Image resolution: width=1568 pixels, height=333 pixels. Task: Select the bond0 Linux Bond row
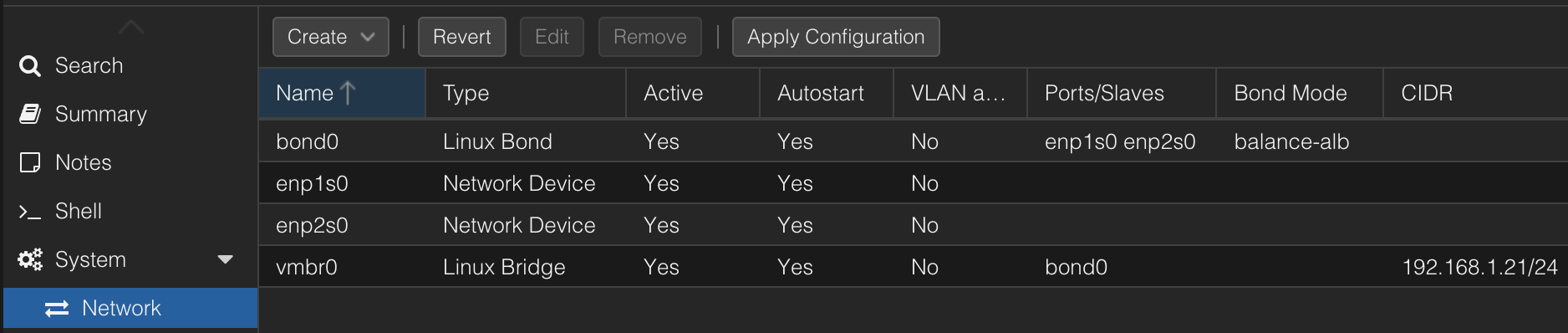pos(914,141)
